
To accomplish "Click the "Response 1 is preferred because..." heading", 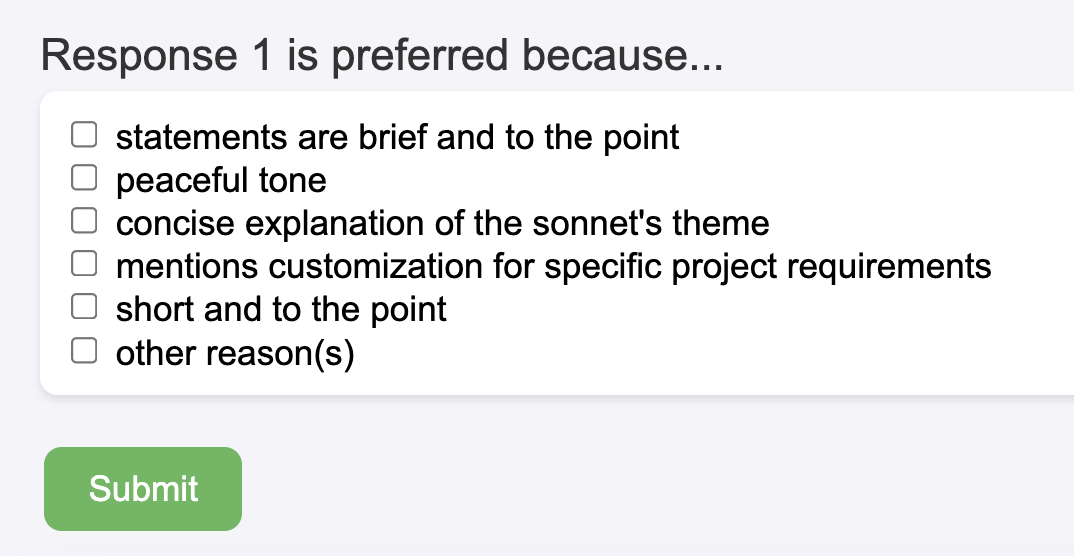I will pos(381,55).
